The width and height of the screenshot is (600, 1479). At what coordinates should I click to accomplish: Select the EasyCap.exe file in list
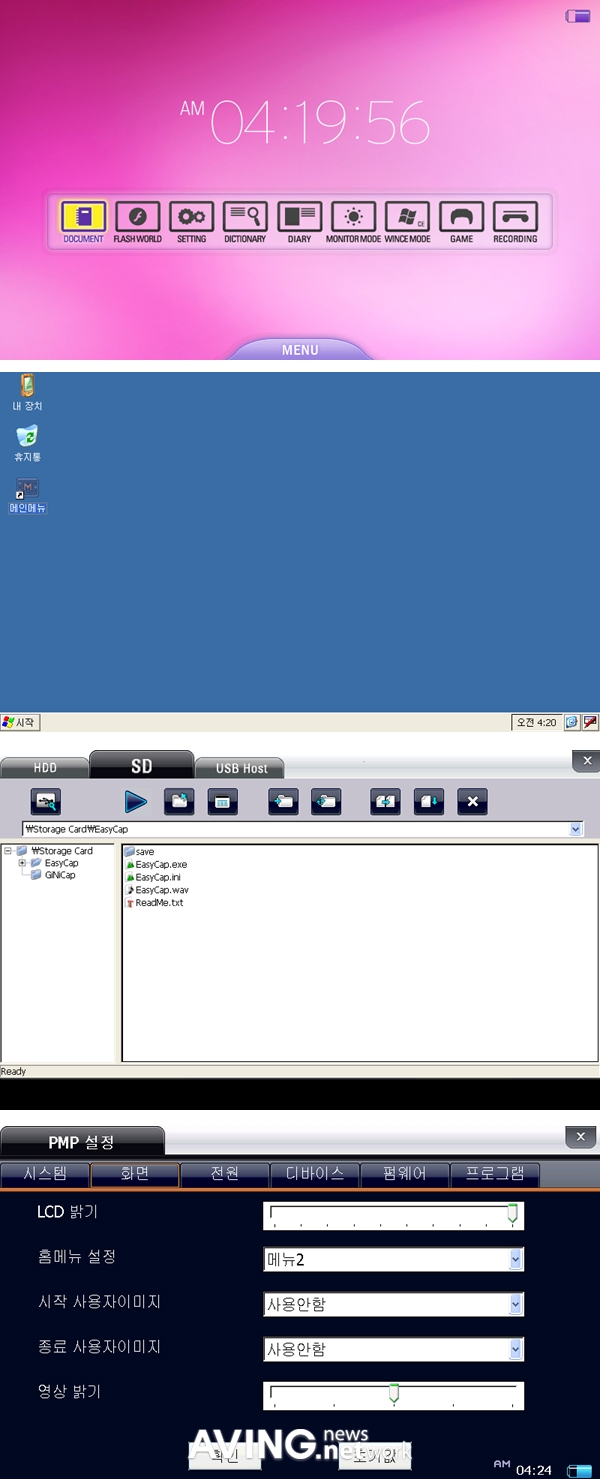tap(160, 864)
